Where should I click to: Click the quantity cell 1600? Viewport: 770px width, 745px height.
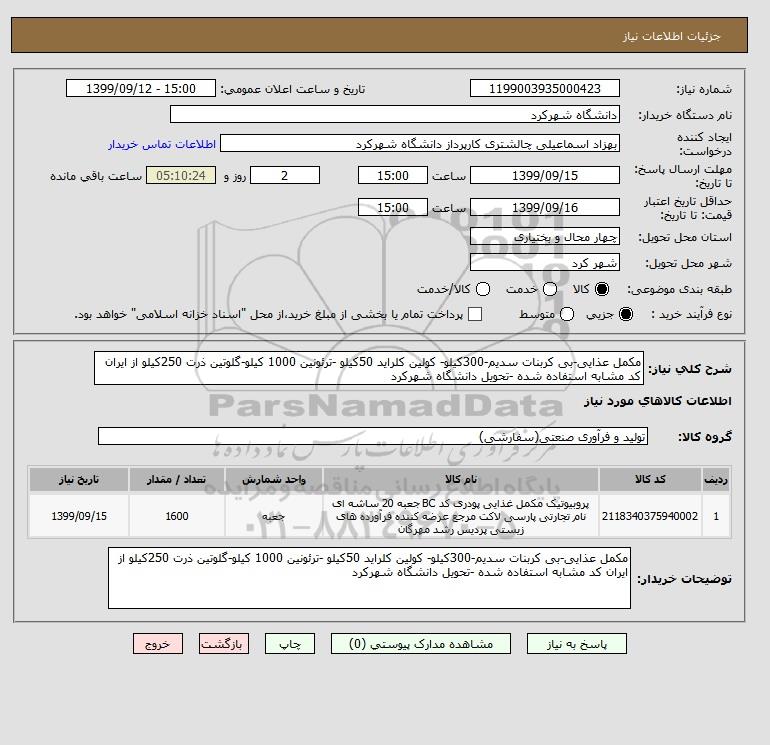(x=177, y=516)
